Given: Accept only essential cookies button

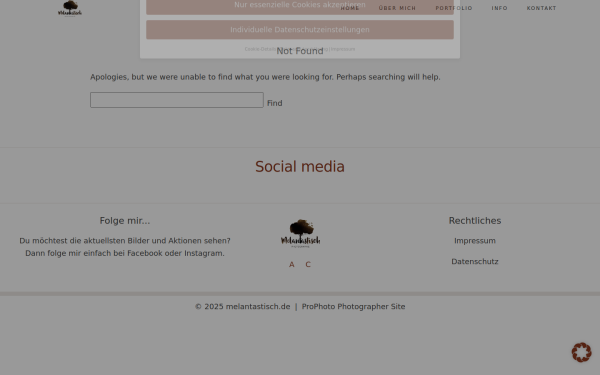Looking at the screenshot, I should coord(300,7).
